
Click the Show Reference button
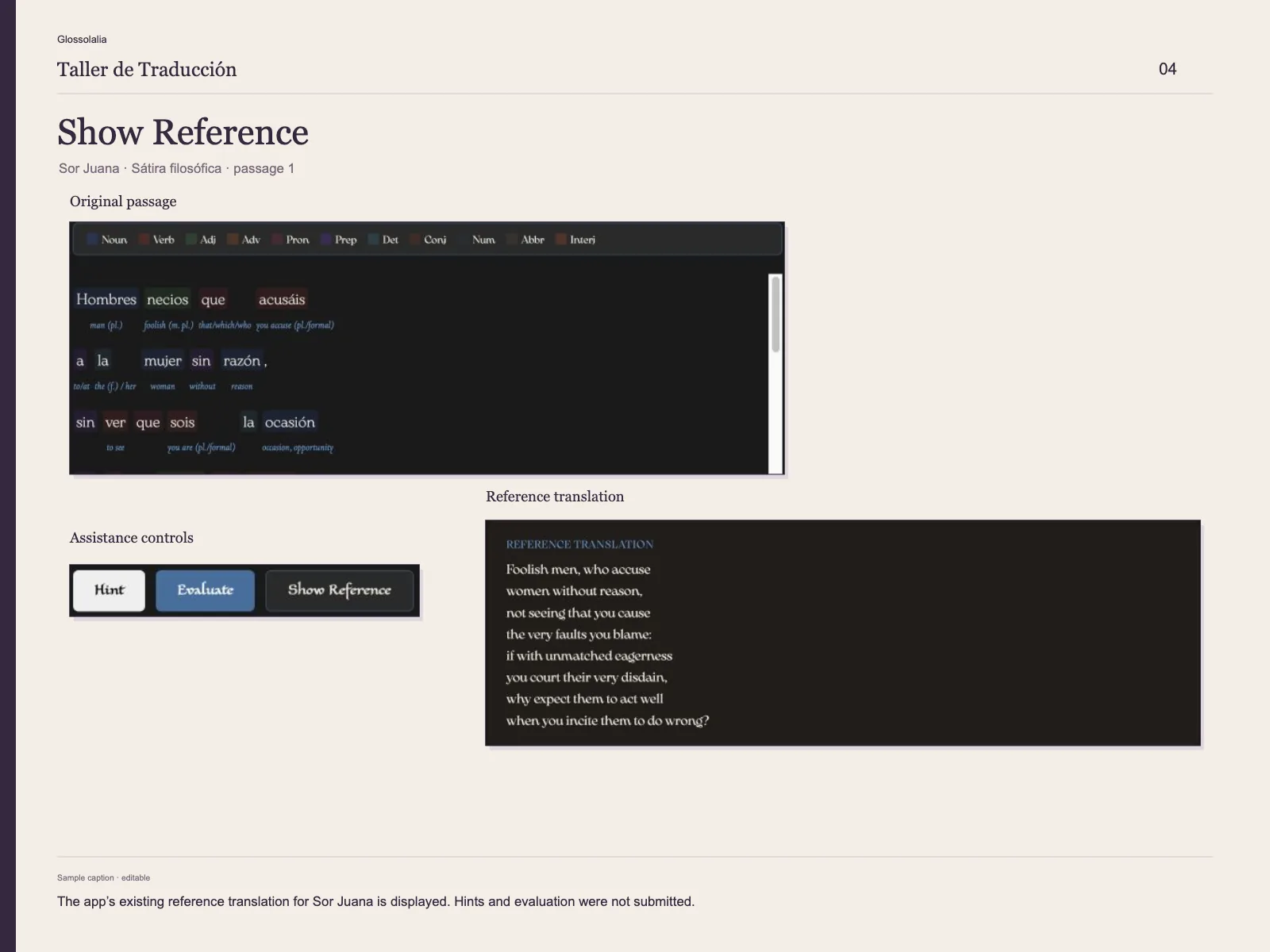tap(339, 590)
